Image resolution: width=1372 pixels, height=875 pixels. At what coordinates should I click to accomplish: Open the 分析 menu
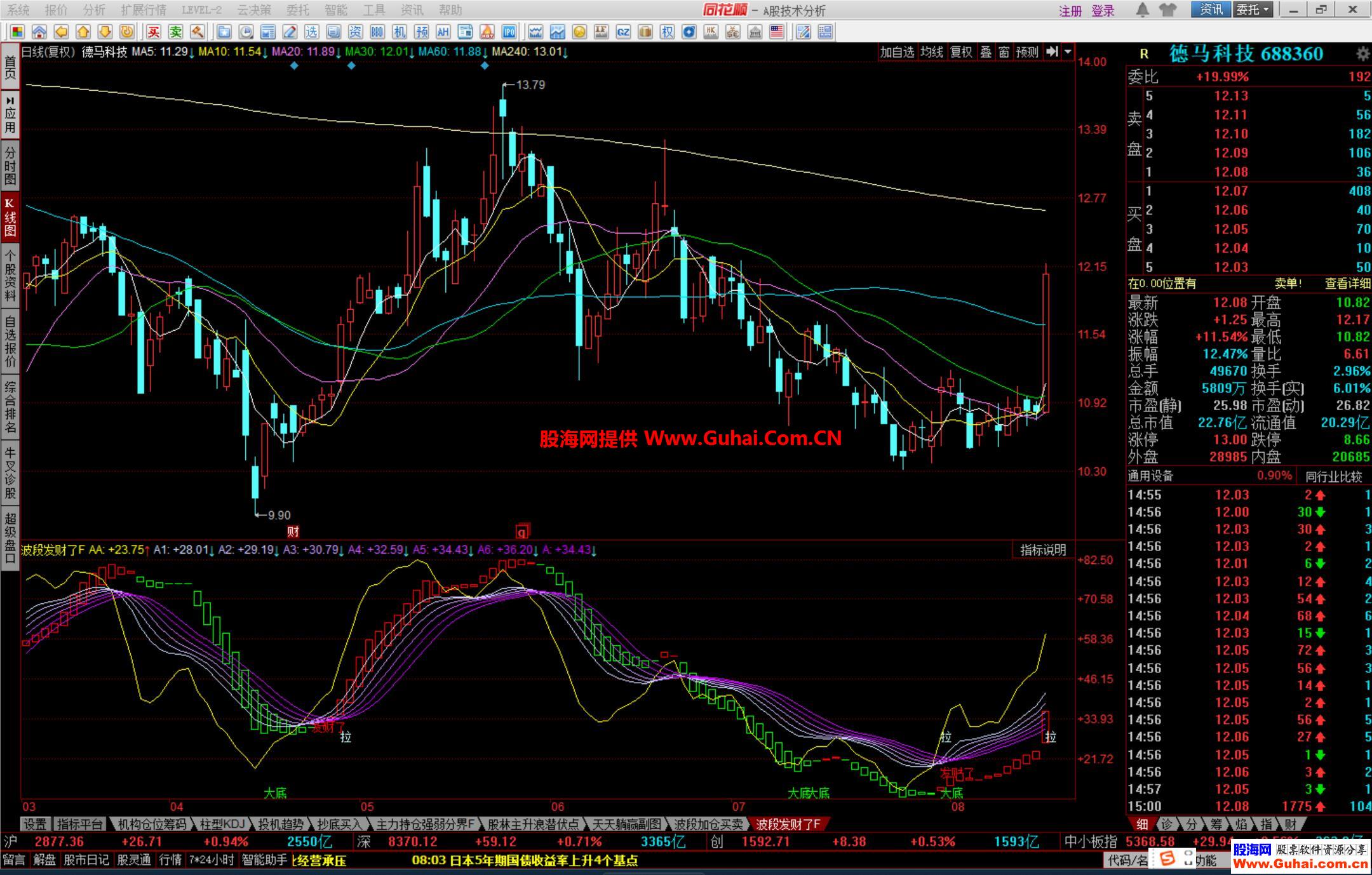click(94, 10)
